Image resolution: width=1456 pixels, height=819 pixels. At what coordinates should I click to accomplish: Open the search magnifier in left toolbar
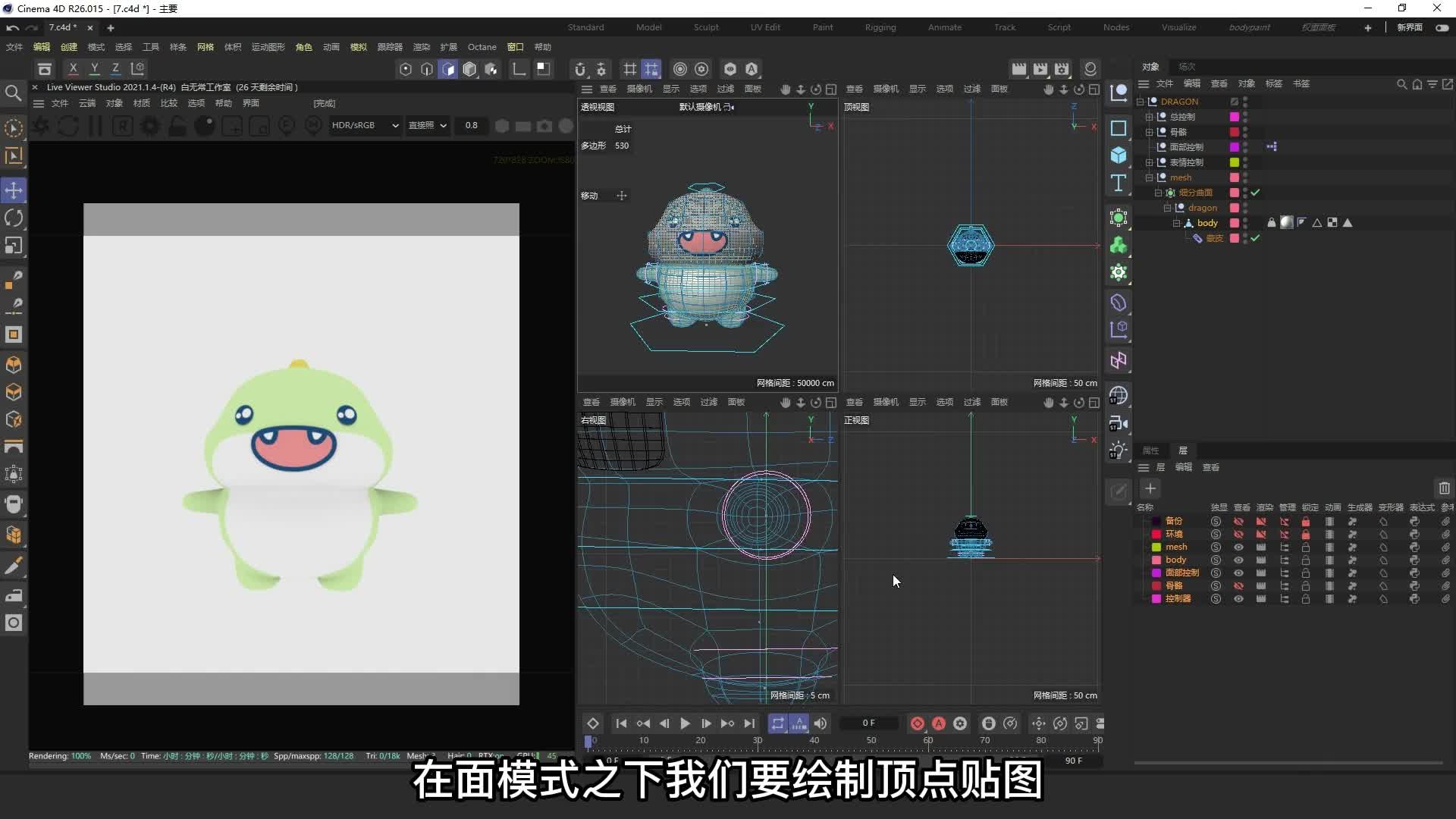click(x=13, y=93)
